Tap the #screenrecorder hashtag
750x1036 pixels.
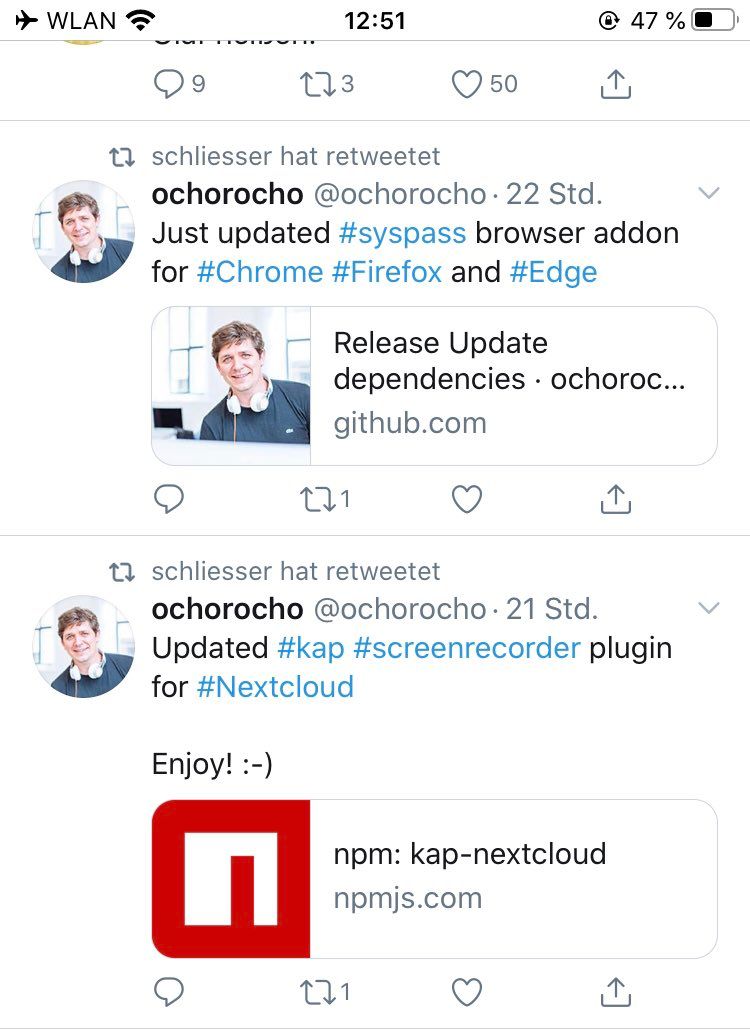(467, 648)
